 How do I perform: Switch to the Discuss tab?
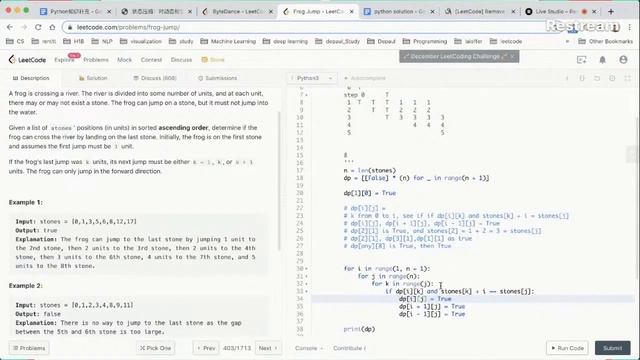(155, 78)
